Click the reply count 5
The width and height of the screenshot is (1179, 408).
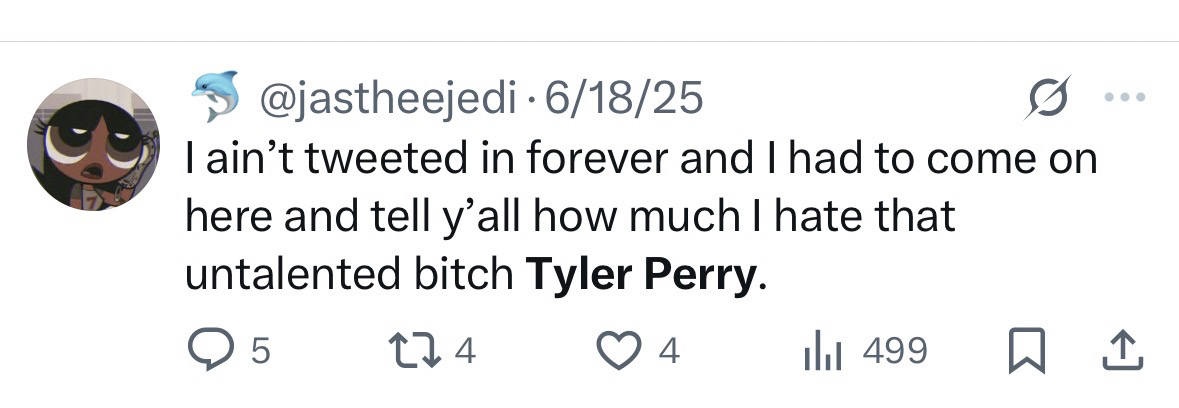[x=260, y=352]
